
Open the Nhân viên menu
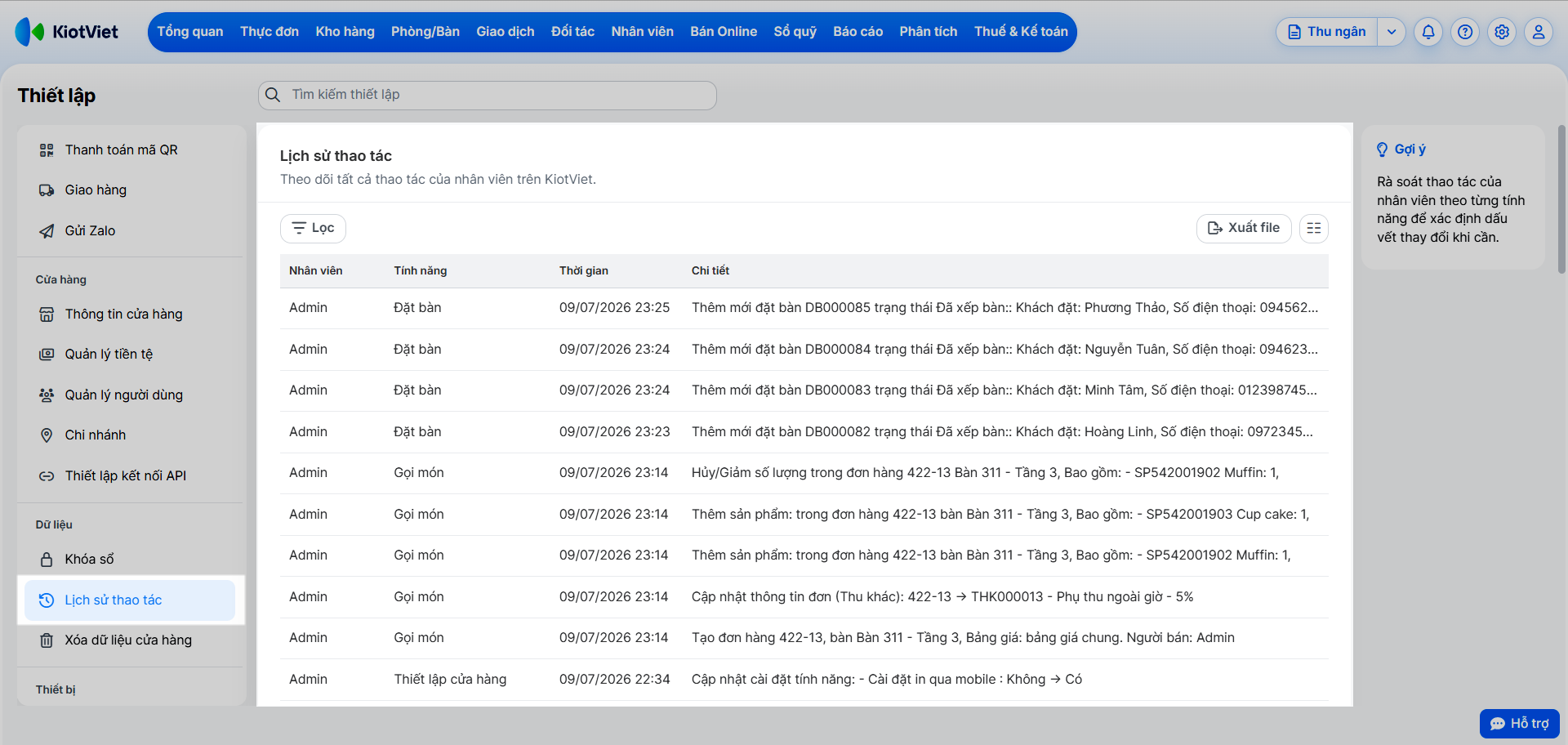643,32
